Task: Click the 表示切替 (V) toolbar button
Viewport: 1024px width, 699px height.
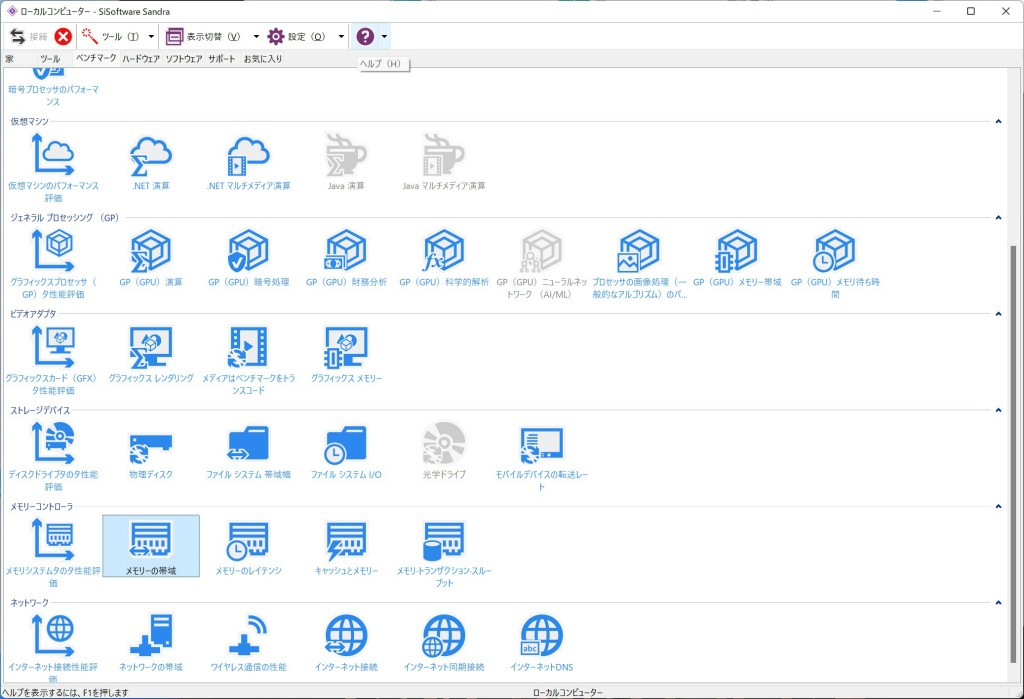Action: coord(204,37)
